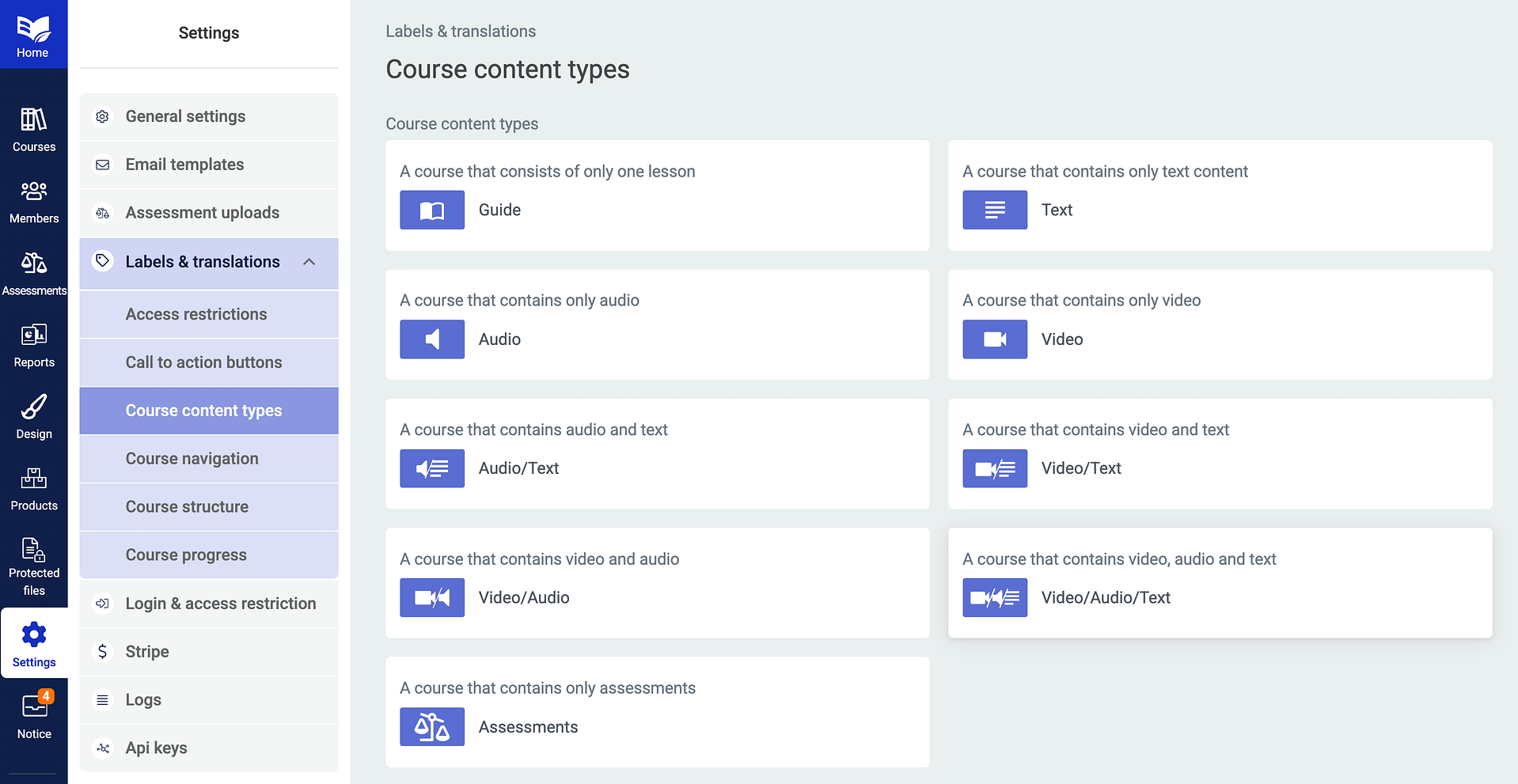
Task: Click the Assessments scale icon on the card
Action: coord(432,726)
